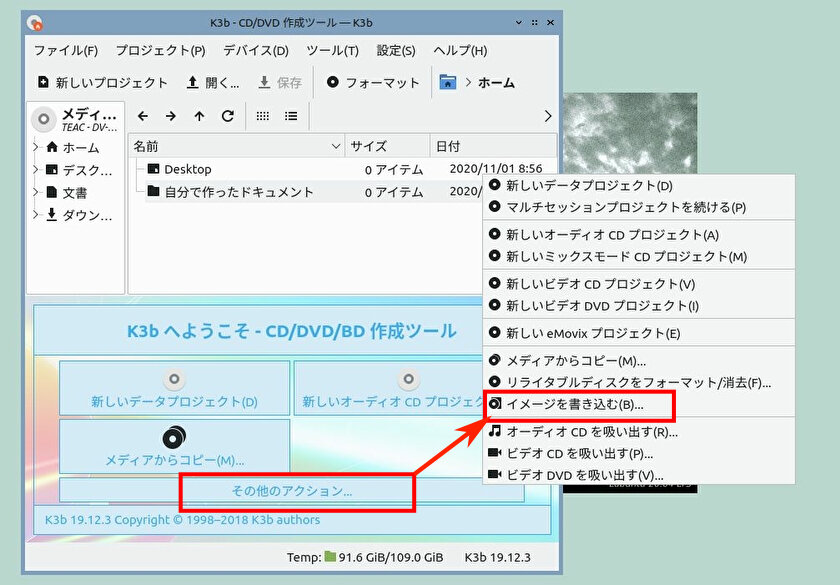Choose 新しいビデオ CD プロジェクト(V)
This screenshot has height=585, width=840.
click(x=639, y=284)
